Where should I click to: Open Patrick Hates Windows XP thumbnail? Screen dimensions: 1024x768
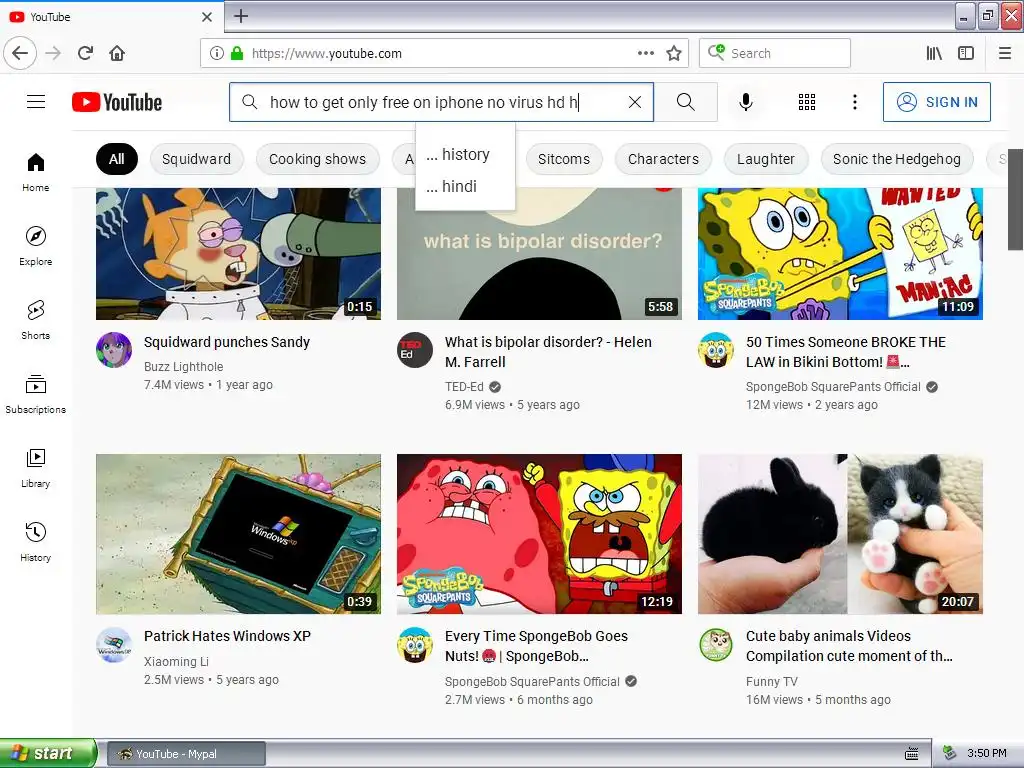[x=238, y=534]
